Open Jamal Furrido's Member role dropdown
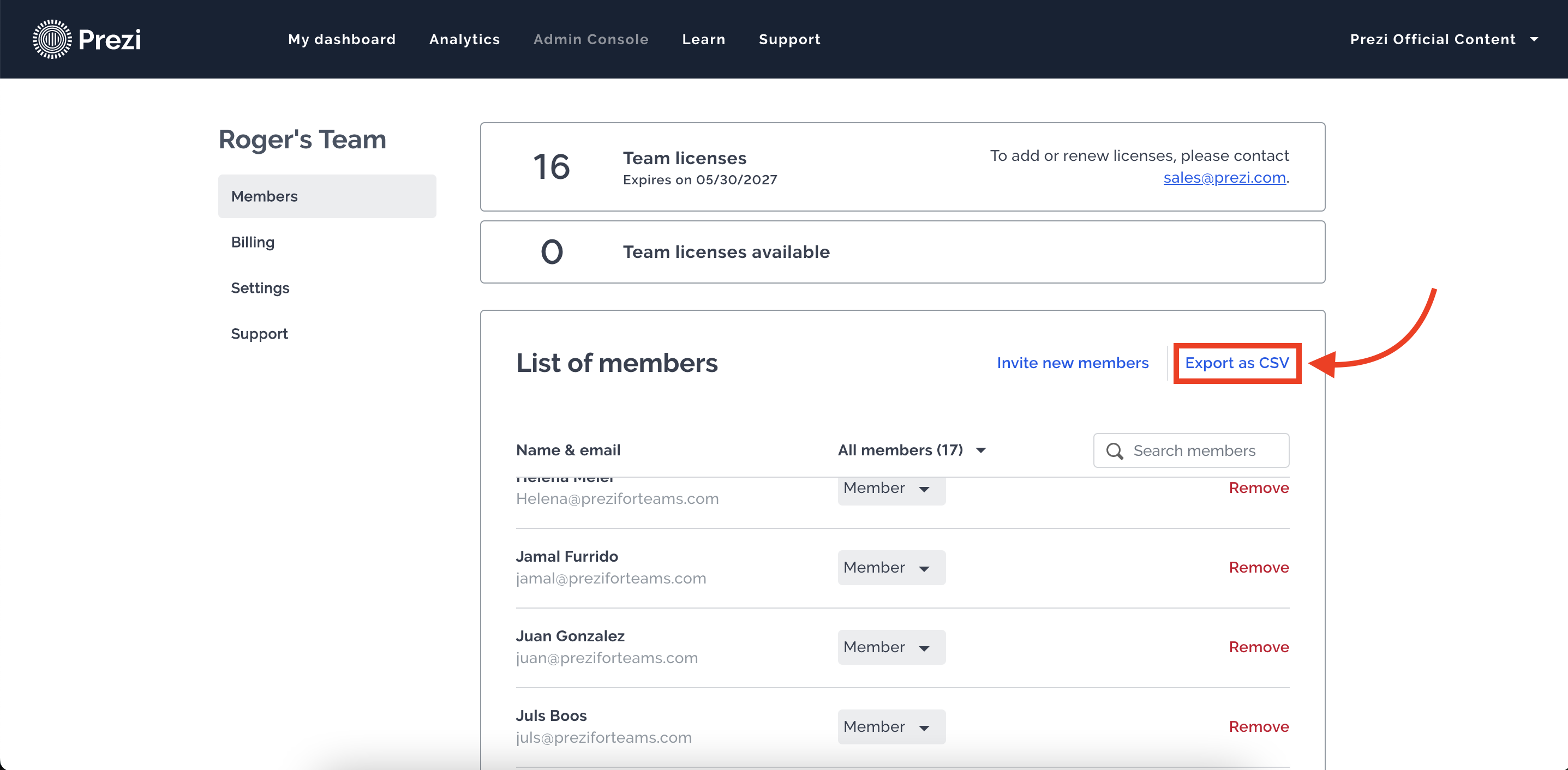 click(x=890, y=567)
